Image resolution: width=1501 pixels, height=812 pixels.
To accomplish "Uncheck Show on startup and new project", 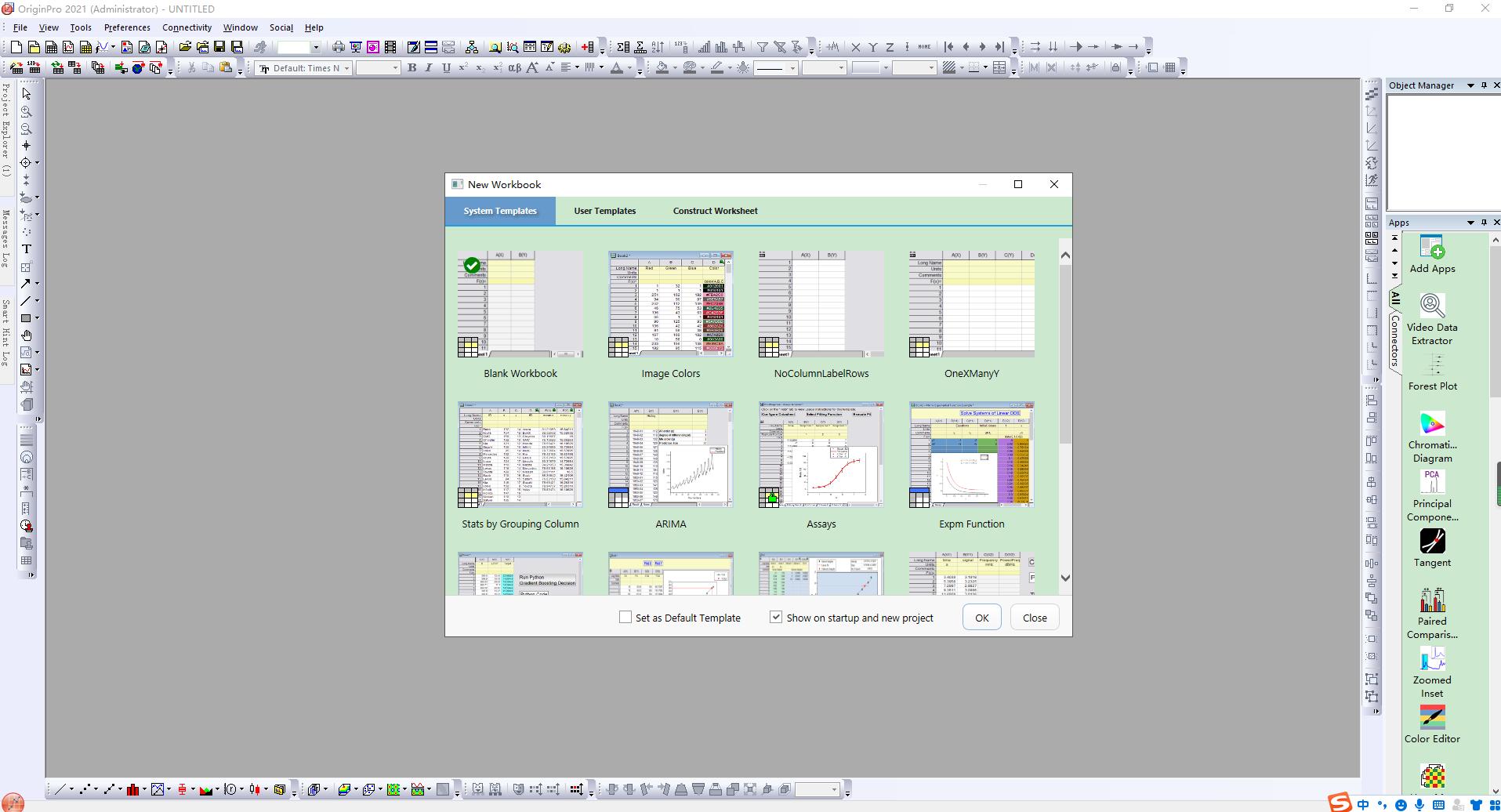I will 776,618.
